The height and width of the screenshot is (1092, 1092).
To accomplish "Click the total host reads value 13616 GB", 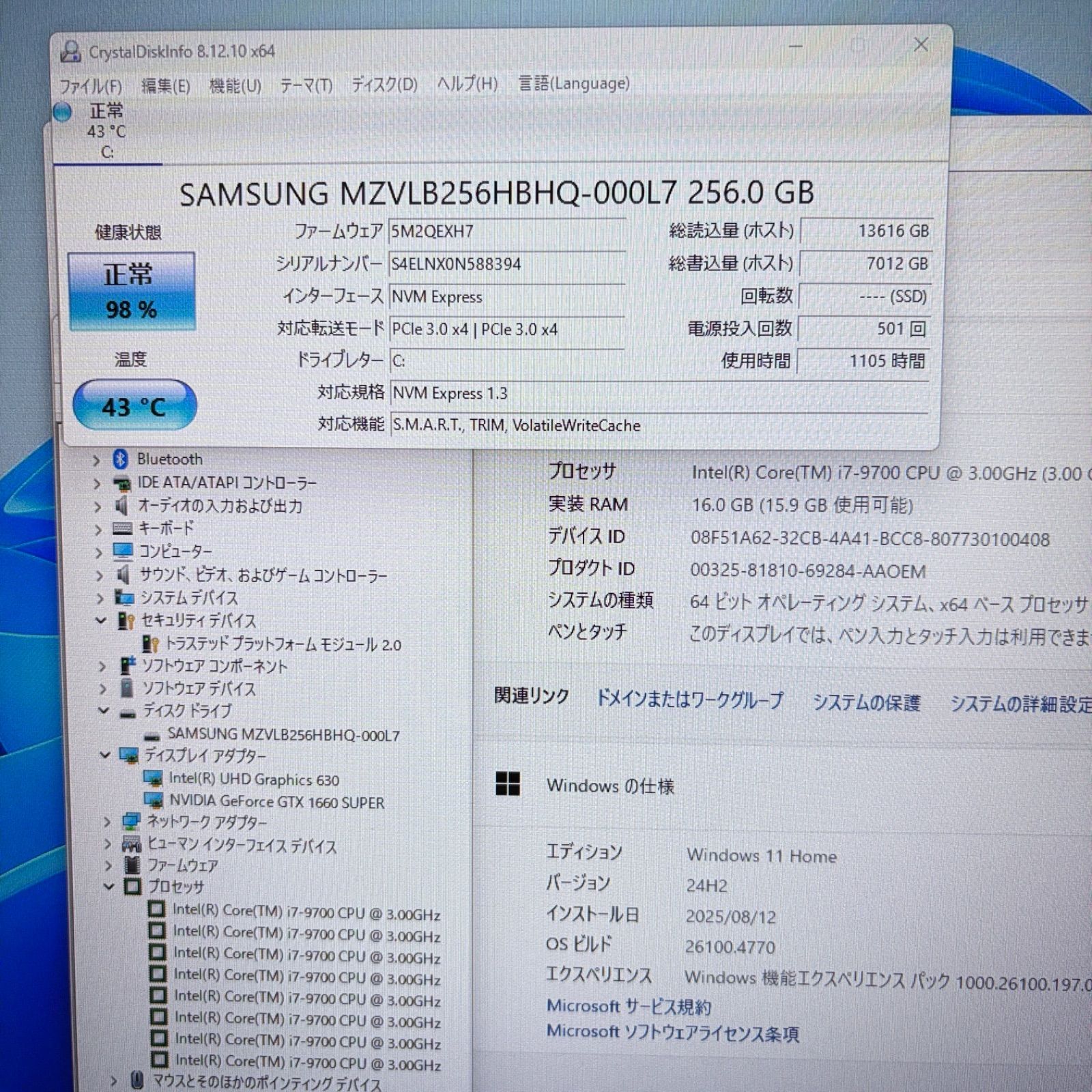I will pyautogui.click(x=865, y=231).
